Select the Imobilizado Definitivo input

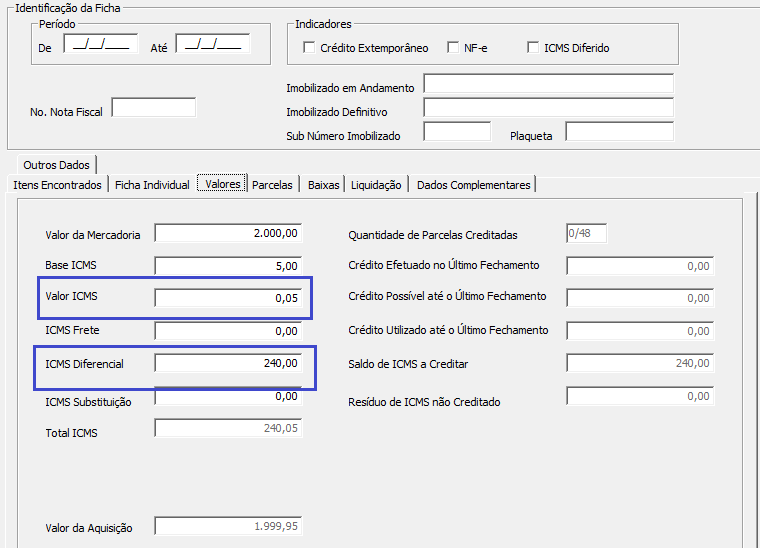(x=548, y=108)
